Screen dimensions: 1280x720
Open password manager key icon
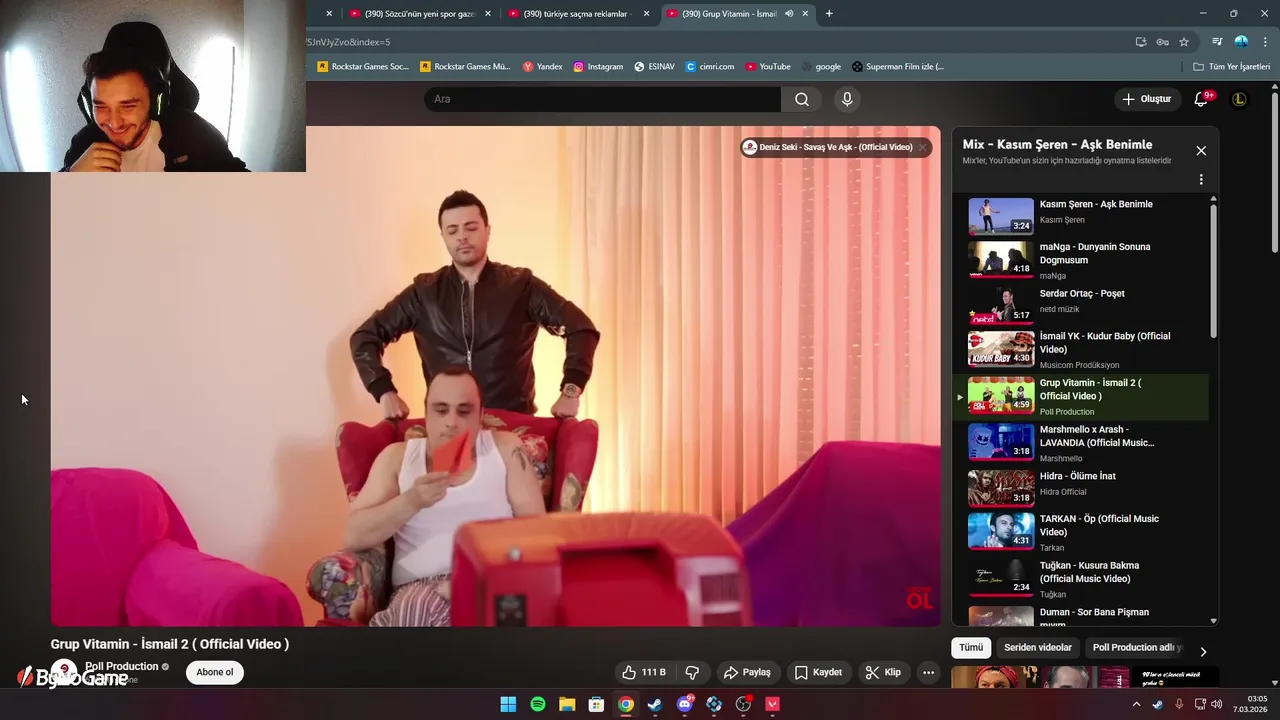click(1162, 42)
